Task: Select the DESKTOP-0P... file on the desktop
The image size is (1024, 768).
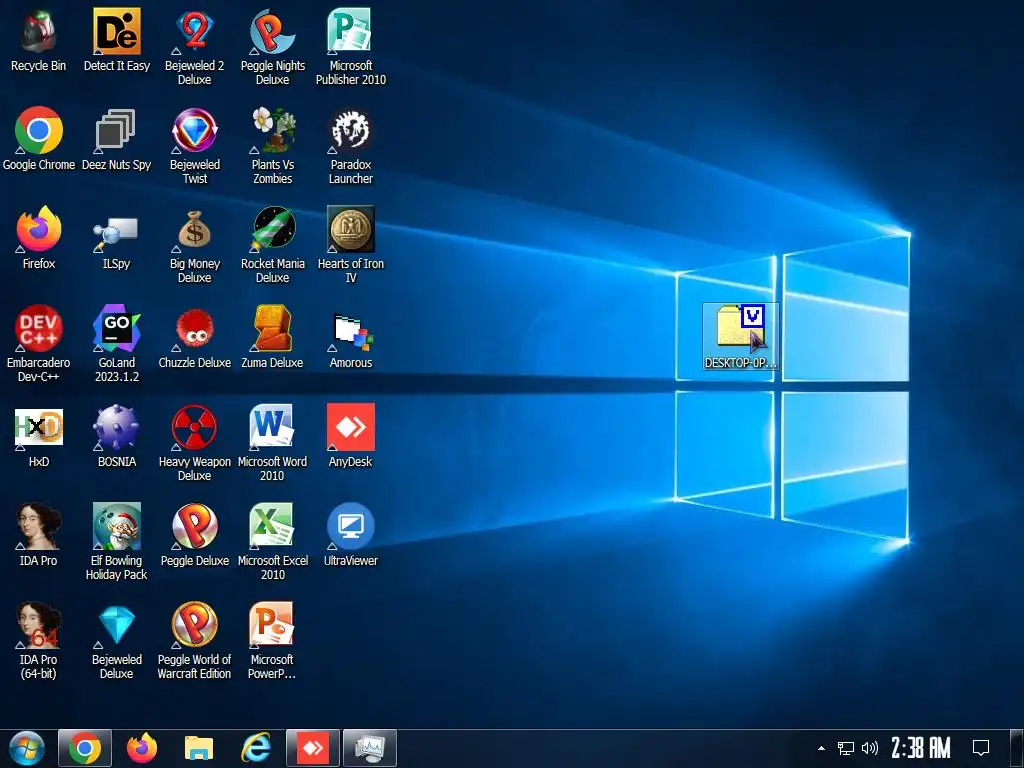Action: (x=741, y=336)
